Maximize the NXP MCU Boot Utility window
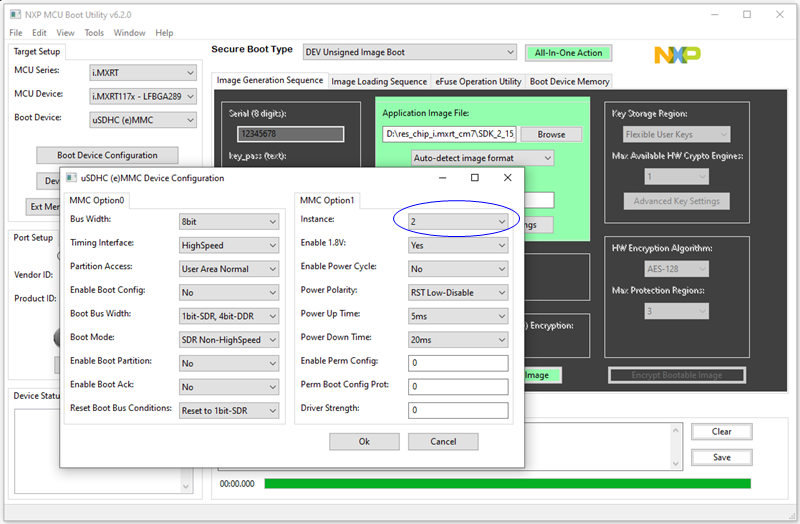This screenshot has width=800, height=524. pos(747,14)
